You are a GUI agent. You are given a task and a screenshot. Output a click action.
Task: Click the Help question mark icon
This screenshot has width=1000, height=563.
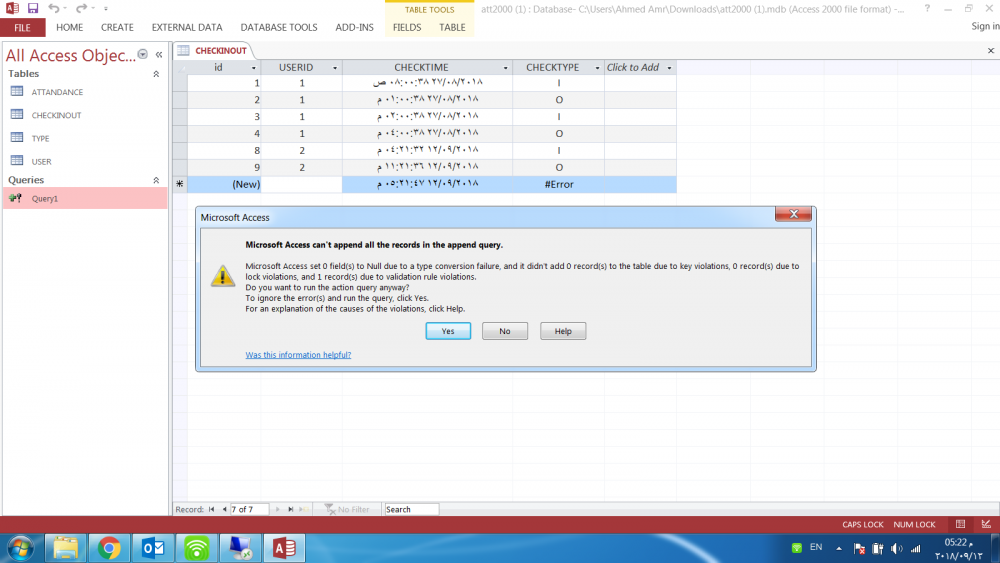tap(927, 9)
